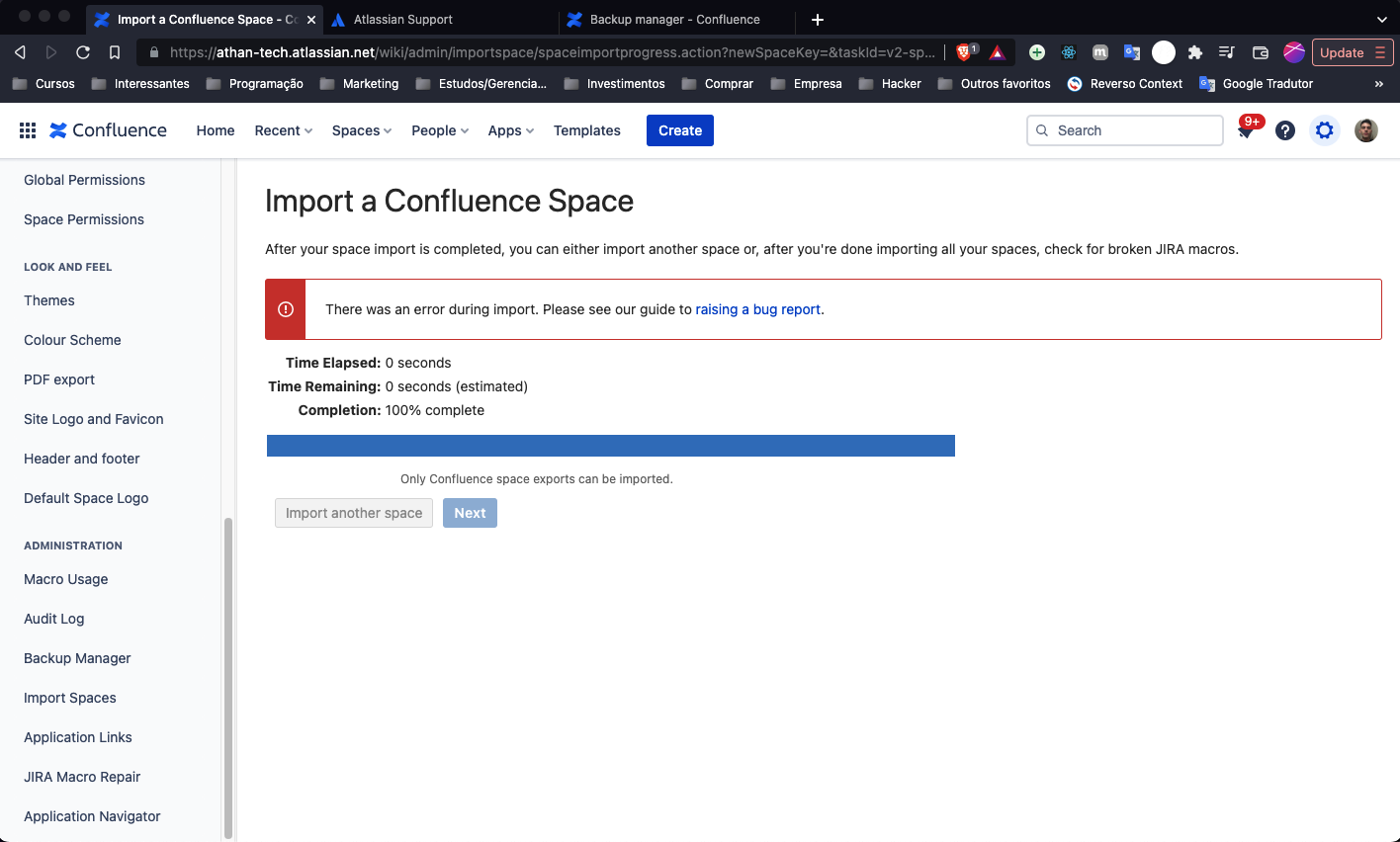Open the browser Extensions puzzle icon
This screenshot has height=842, width=1400.
[x=1195, y=52]
